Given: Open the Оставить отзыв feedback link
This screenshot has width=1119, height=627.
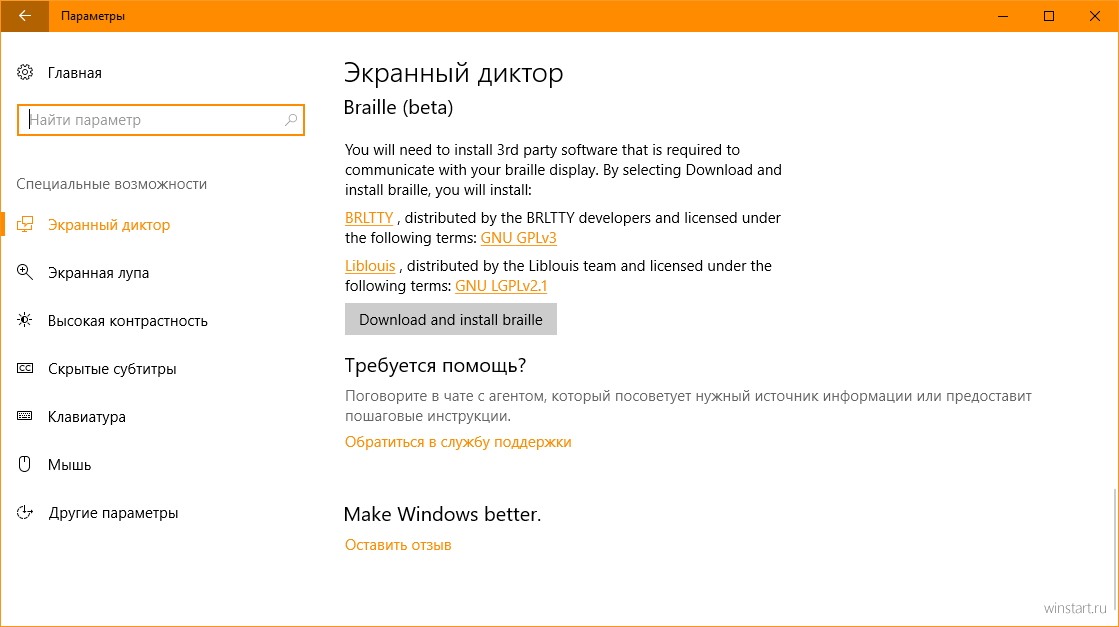Looking at the screenshot, I should pos(398,544).
